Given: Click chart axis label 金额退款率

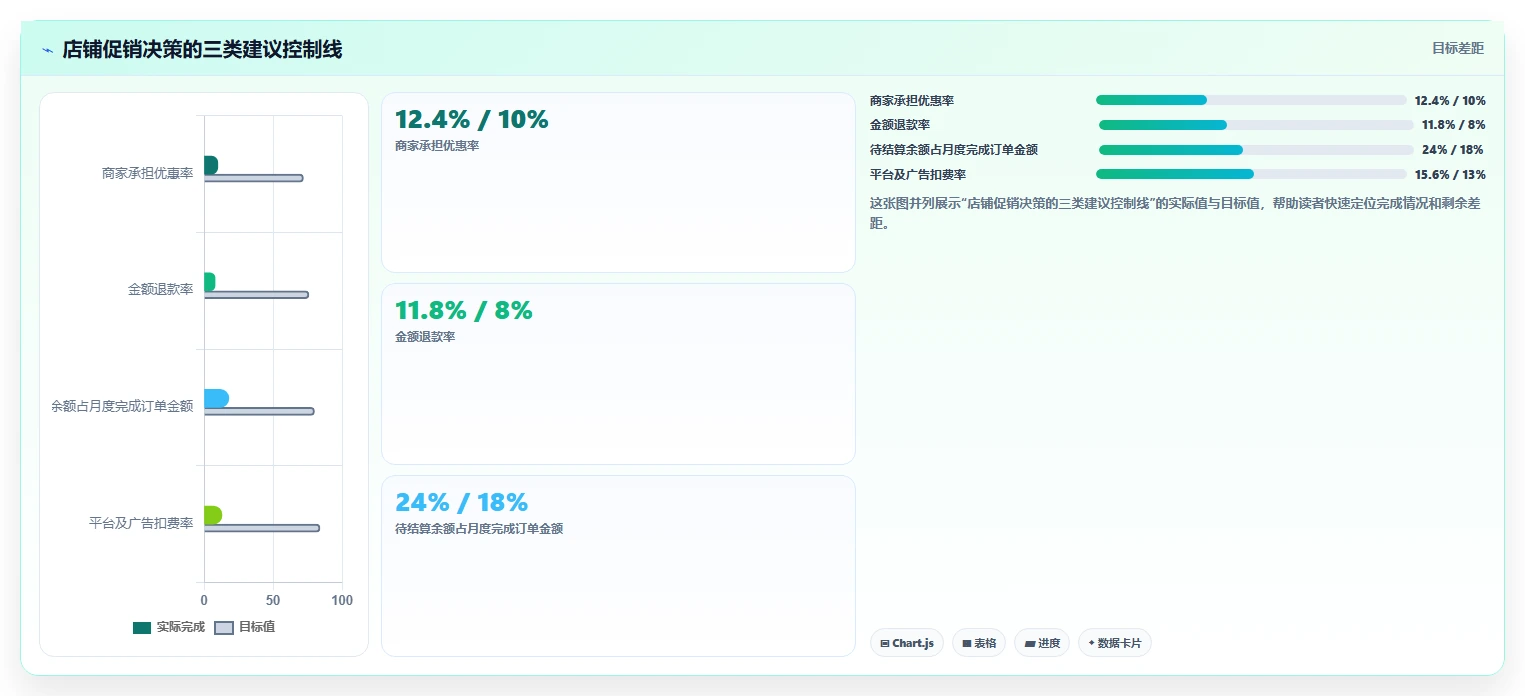Looking at the screenshot, I should tap(160, 290).
